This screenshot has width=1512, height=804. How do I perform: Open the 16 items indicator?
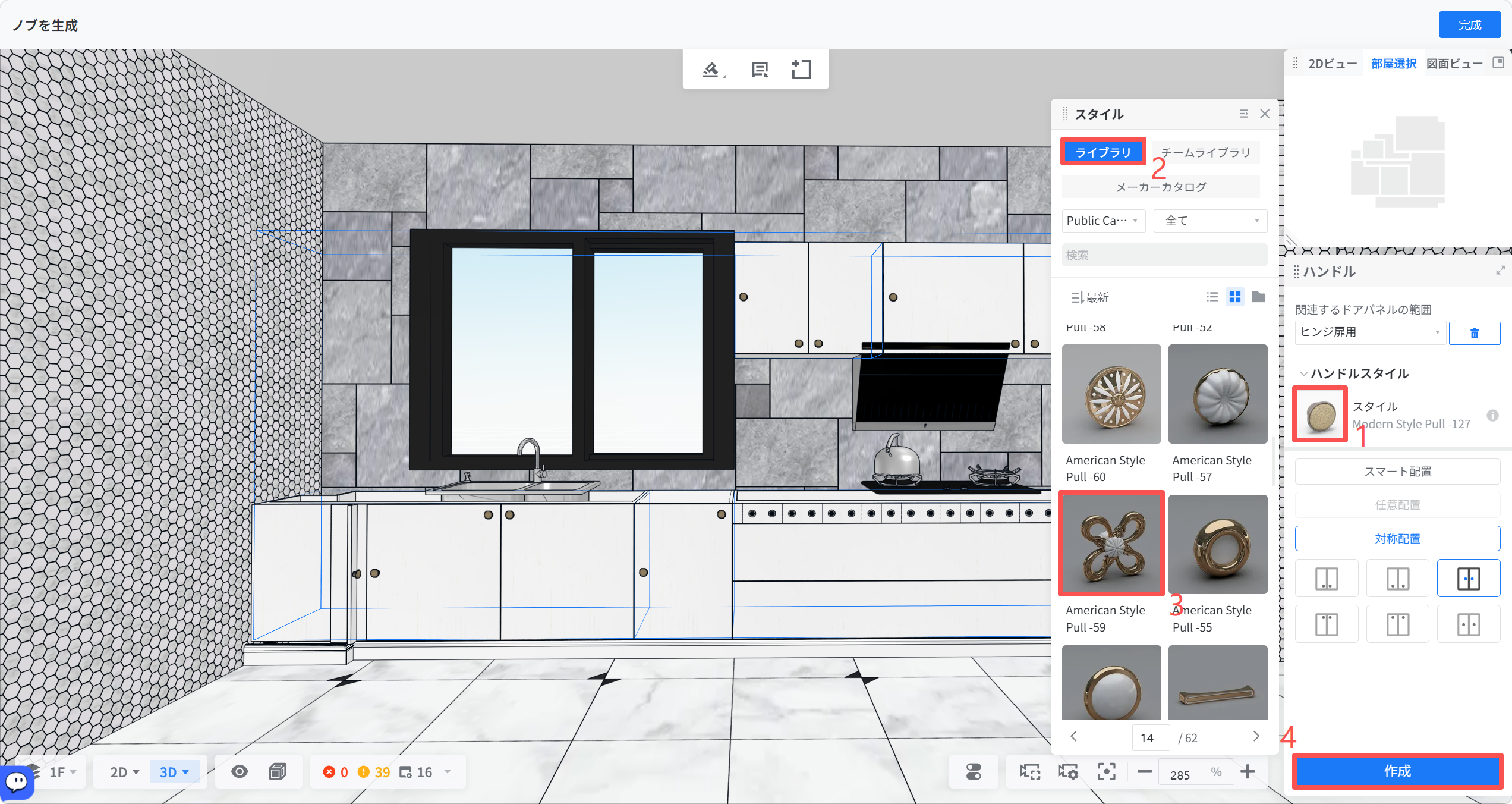click(x=416, y=772)
